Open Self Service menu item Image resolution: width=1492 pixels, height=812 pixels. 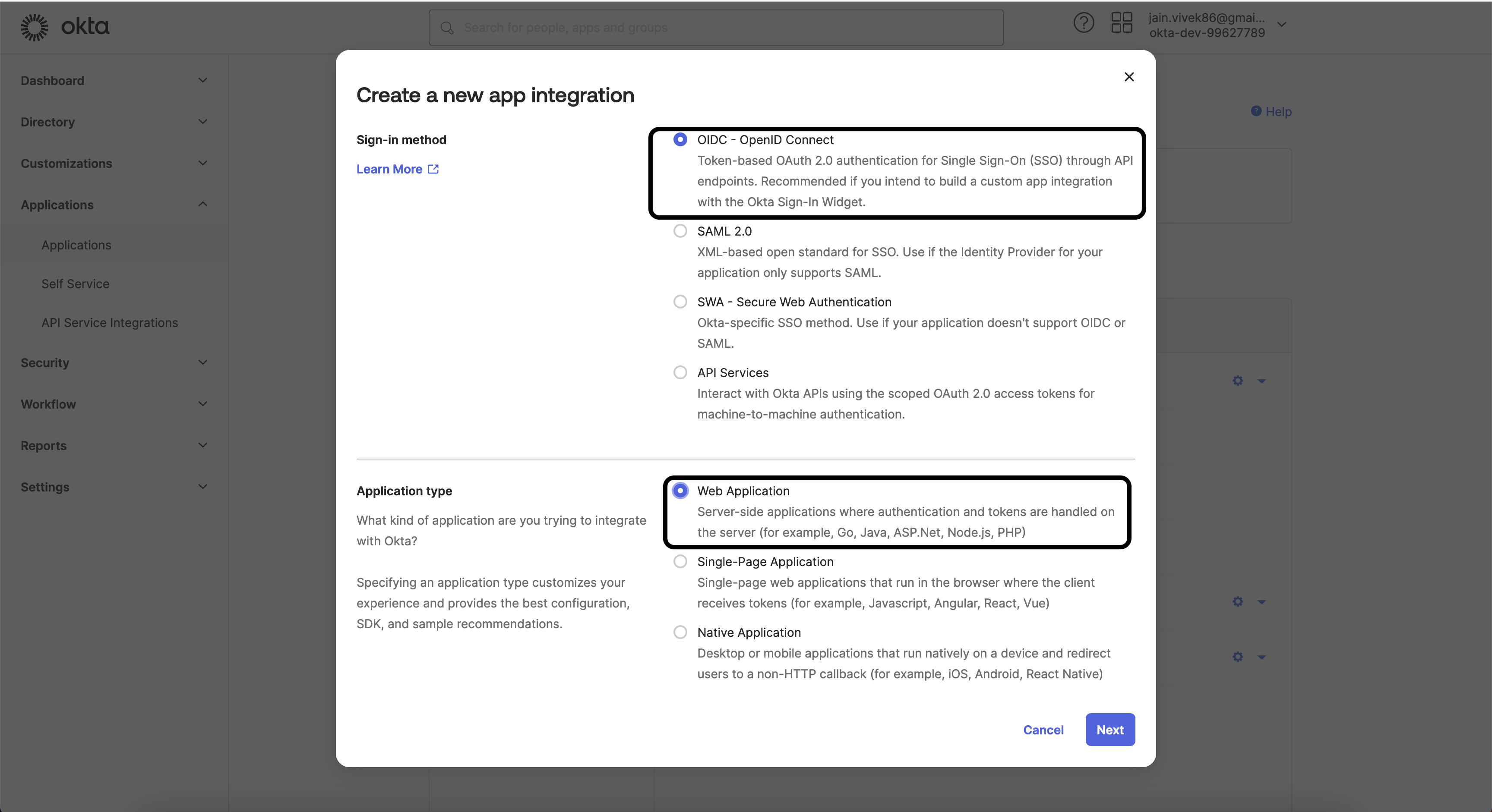pyautogui.click(x=75, y=283)
